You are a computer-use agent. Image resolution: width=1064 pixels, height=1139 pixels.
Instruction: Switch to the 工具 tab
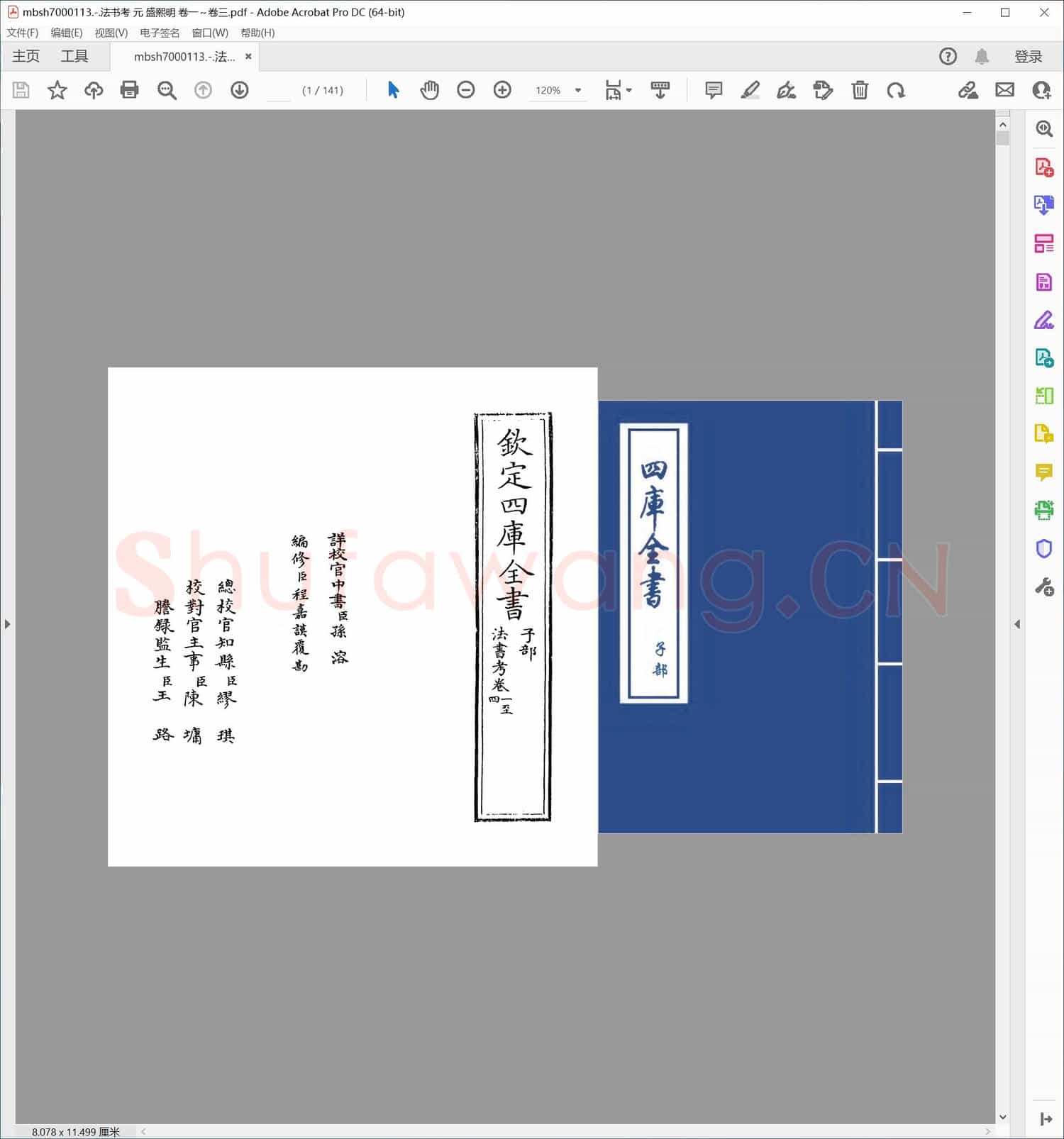coord(74,57)
